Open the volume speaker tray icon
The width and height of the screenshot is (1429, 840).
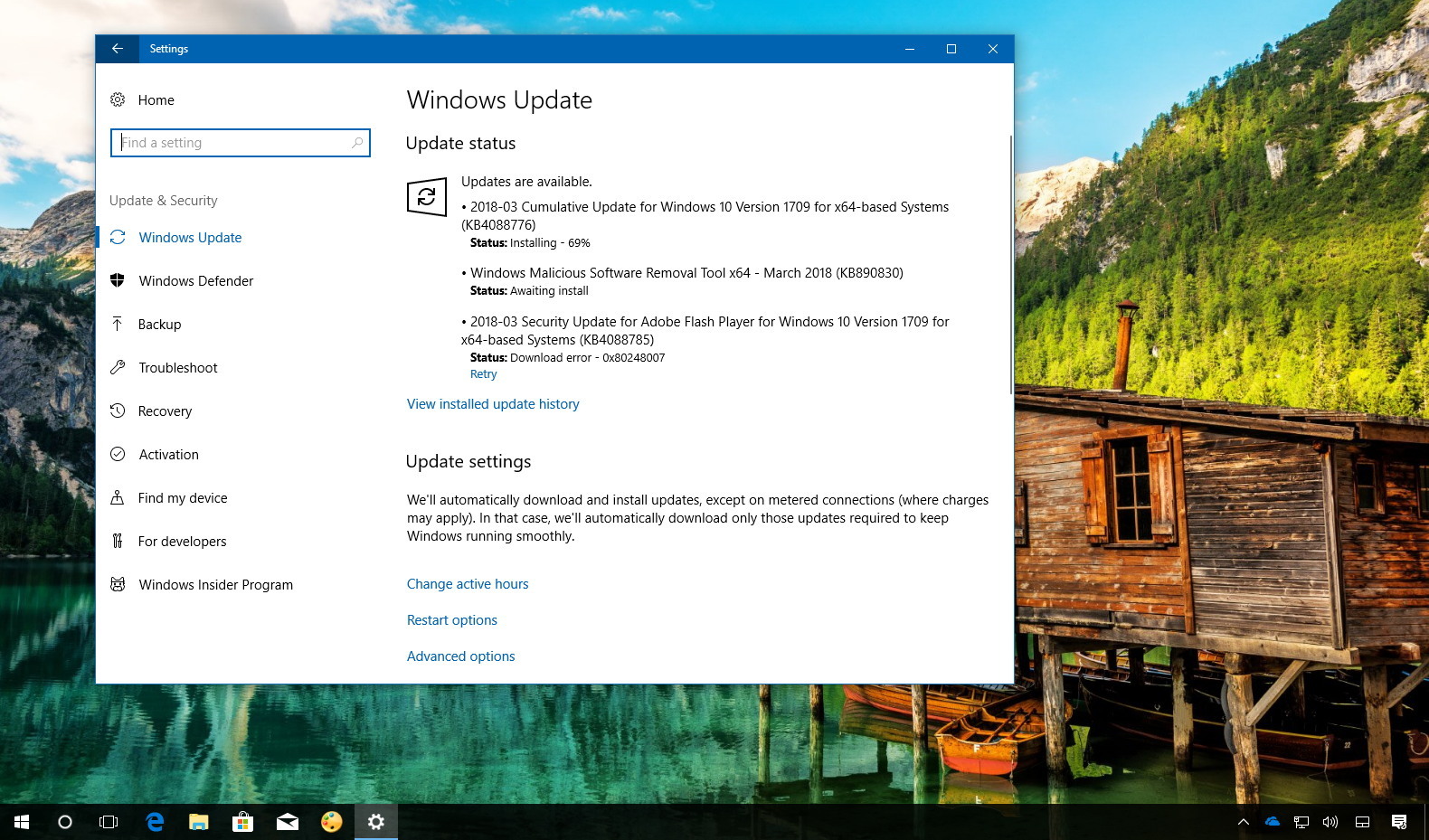tap(1330, 822)
